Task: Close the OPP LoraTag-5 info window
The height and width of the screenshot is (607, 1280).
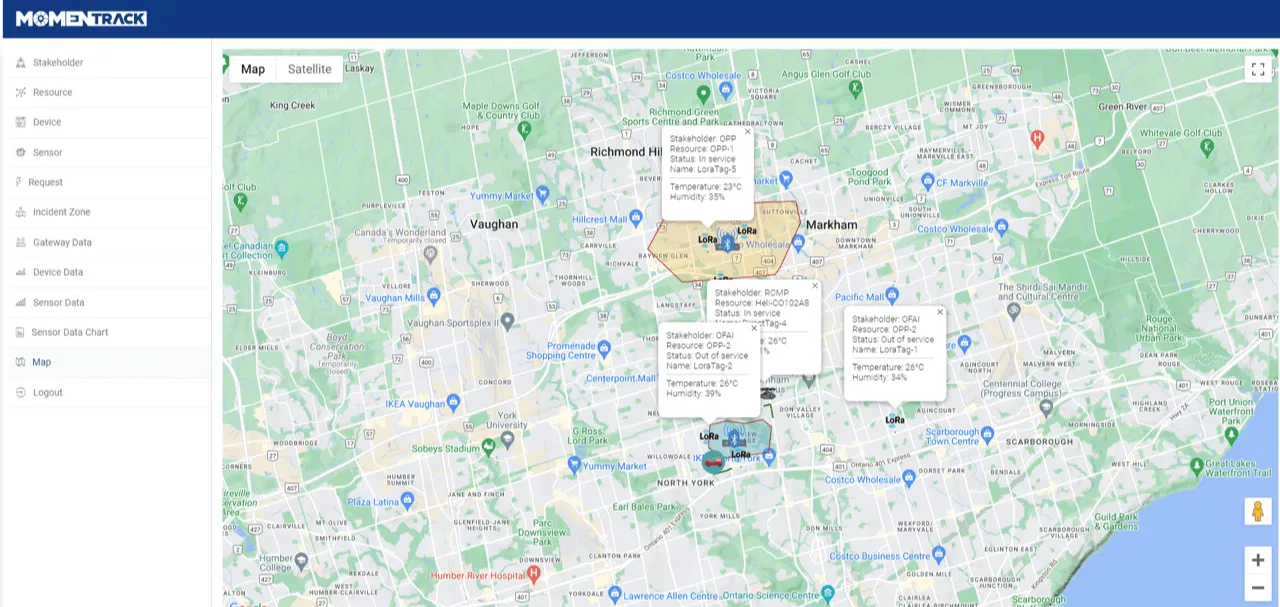Action: point(747,131)
